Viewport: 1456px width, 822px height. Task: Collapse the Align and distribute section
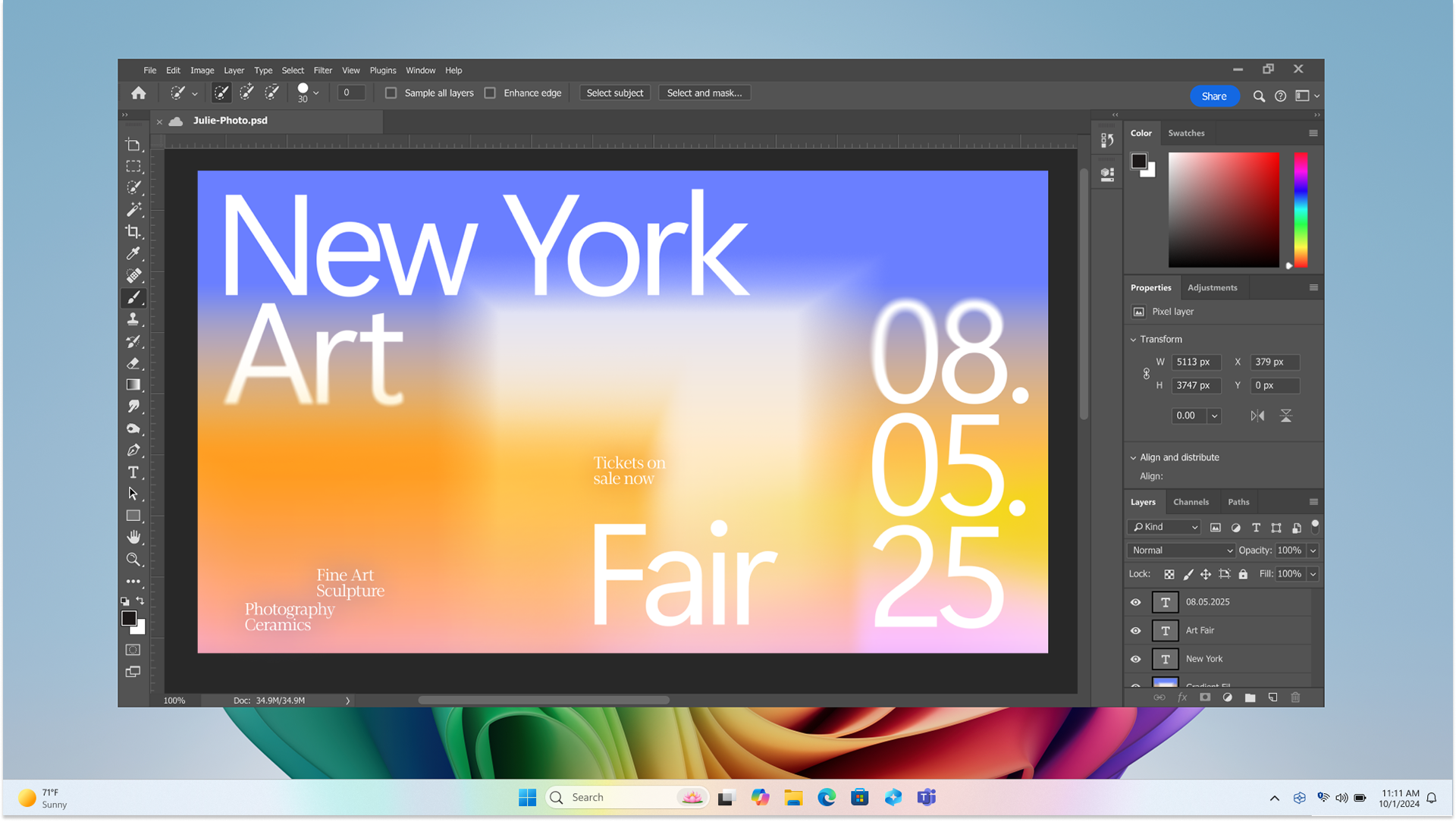point(1134,458)
